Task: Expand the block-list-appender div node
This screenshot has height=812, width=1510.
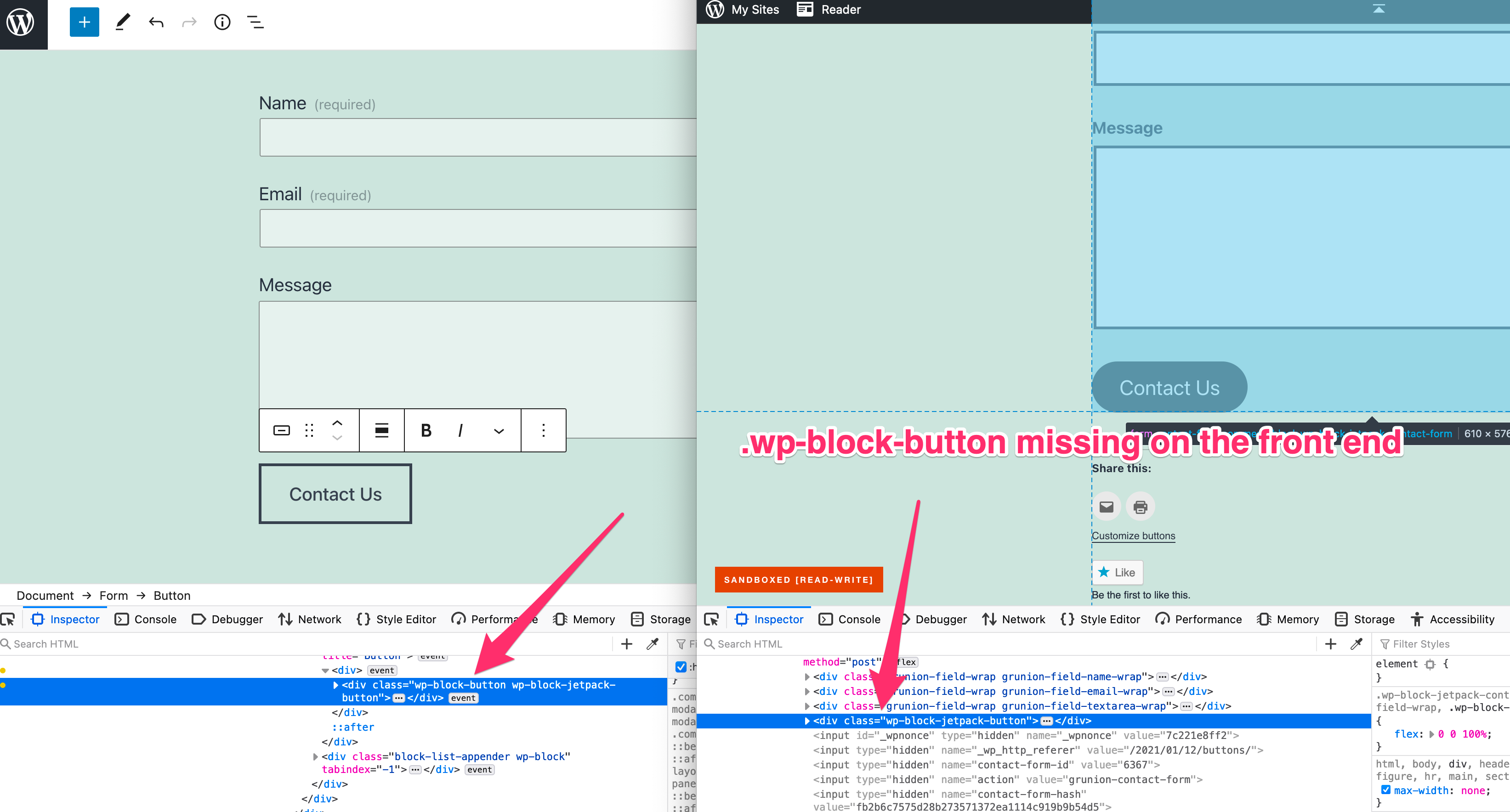Action: click(x=315, y=756)
